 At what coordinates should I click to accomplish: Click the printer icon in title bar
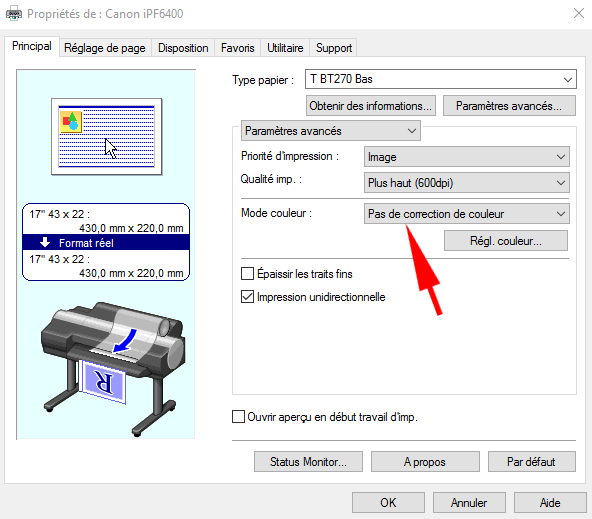point(14,14)
